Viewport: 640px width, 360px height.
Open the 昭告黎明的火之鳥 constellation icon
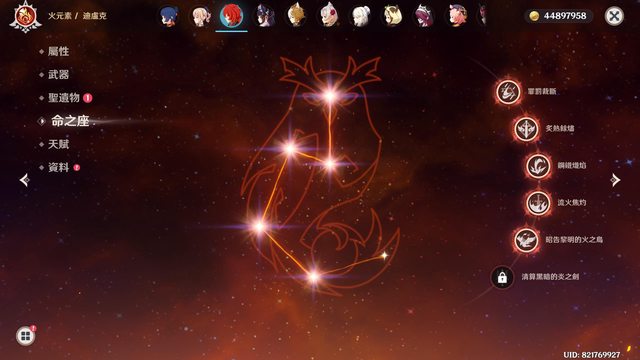(x=526, y=240)
